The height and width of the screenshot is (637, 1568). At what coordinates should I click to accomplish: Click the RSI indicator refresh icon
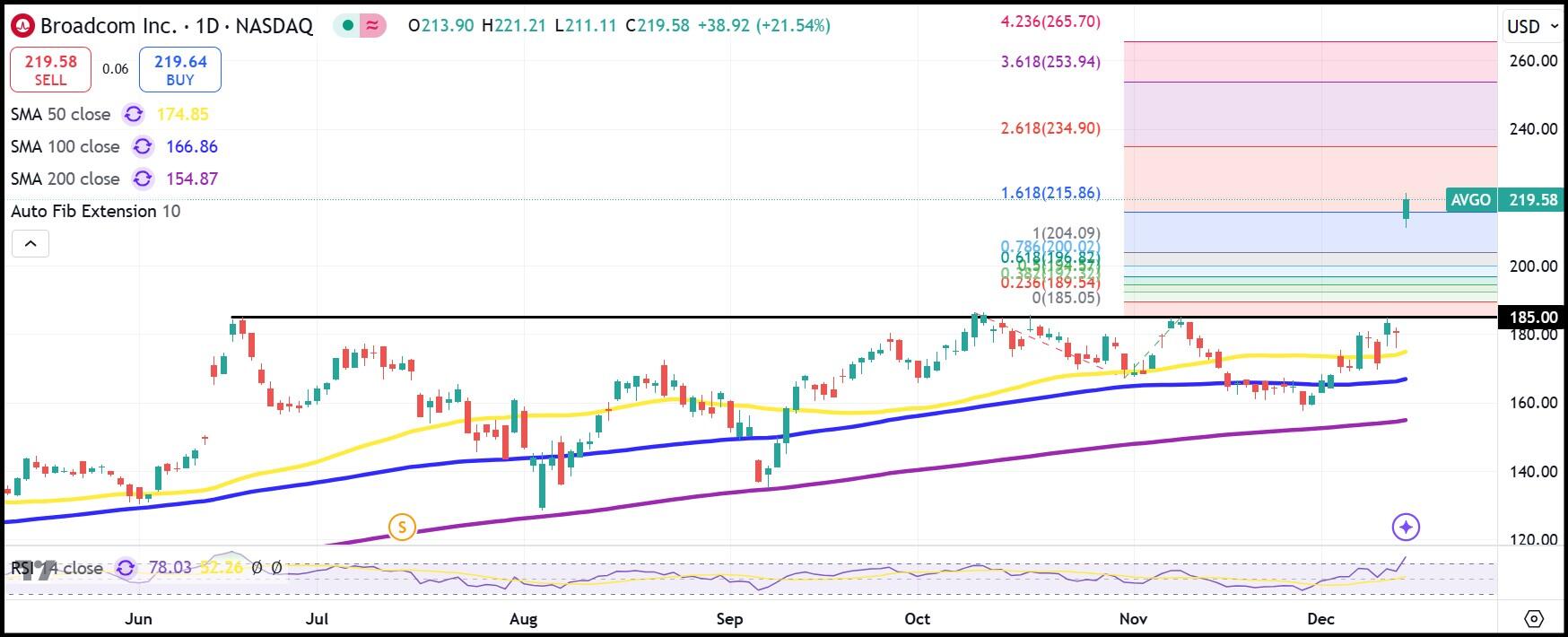126,568
